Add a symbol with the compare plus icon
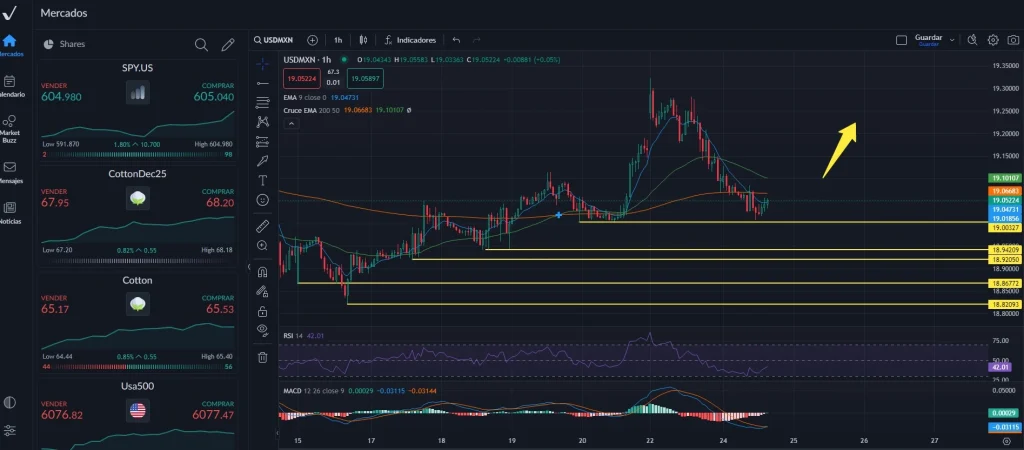Image resolution: width=1024 pixels, height=450 pixels. click(312, 40)
